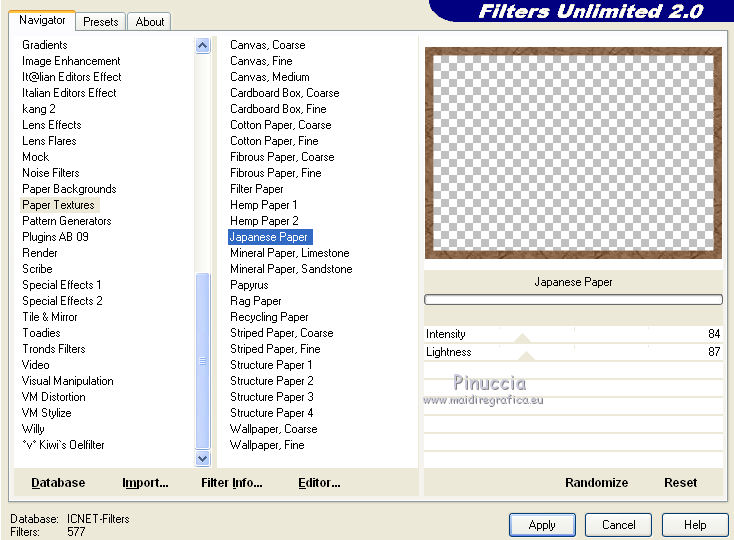The width and height of the screenshot is (734, 540).
Task: Select Noise Filters category
Action: click(x=51, y=173)
